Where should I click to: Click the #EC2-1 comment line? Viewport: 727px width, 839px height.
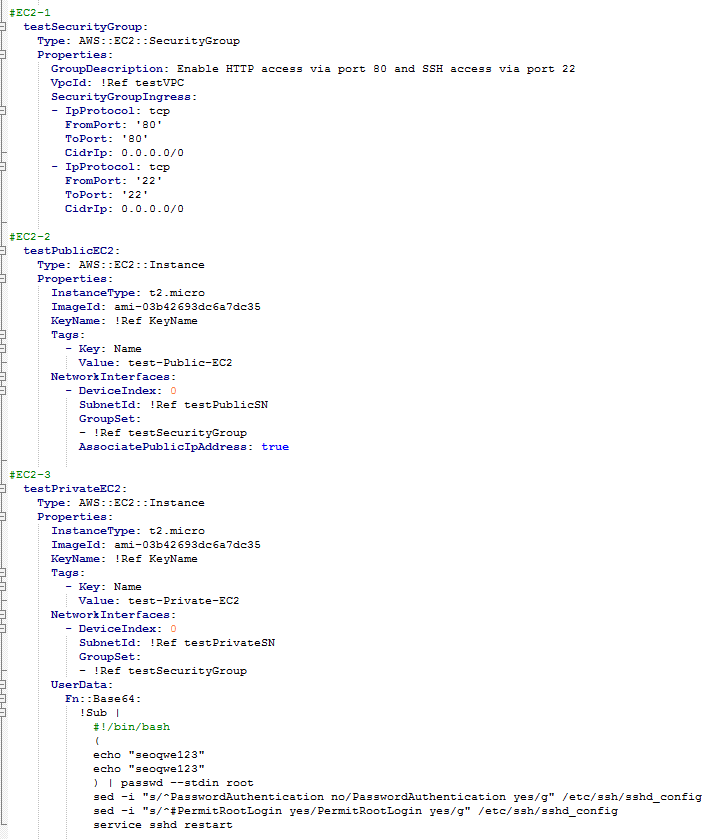coord(30,13)
